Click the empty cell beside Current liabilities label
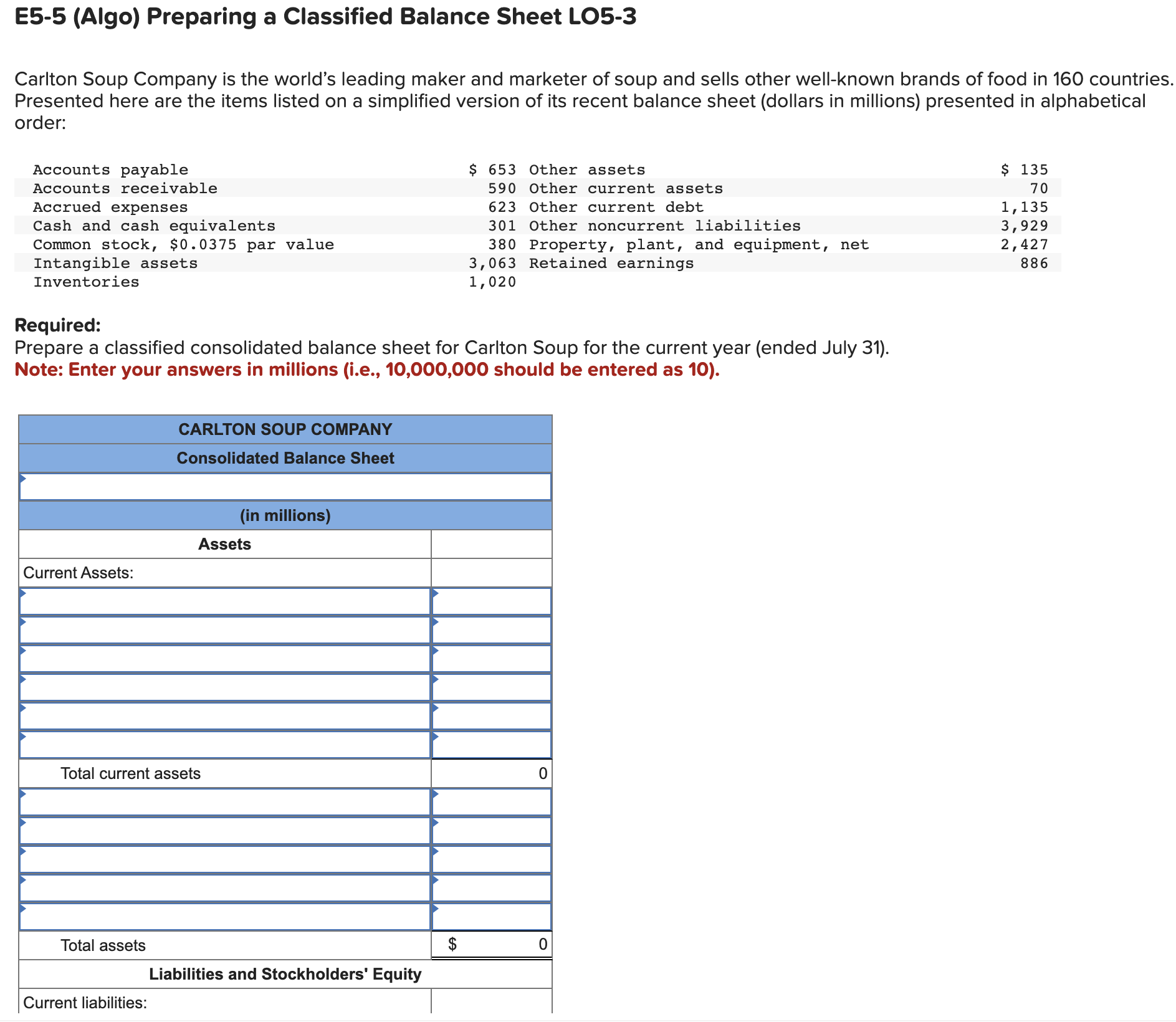This screenshot has height=1022, width=1176. (x=491, y=1003)
